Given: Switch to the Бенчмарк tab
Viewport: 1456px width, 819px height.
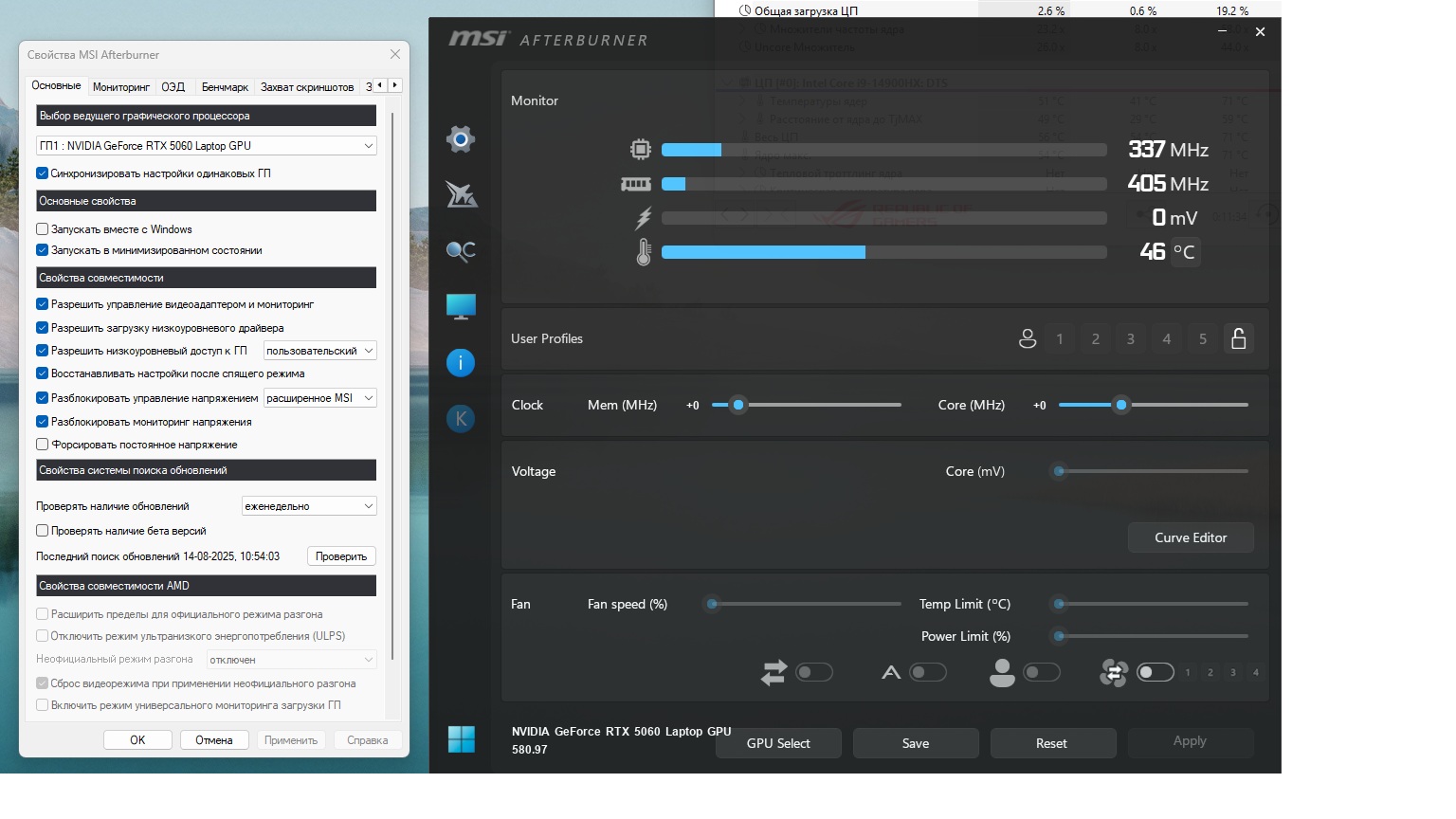Looking at the screenshot, I should [225, 86].
